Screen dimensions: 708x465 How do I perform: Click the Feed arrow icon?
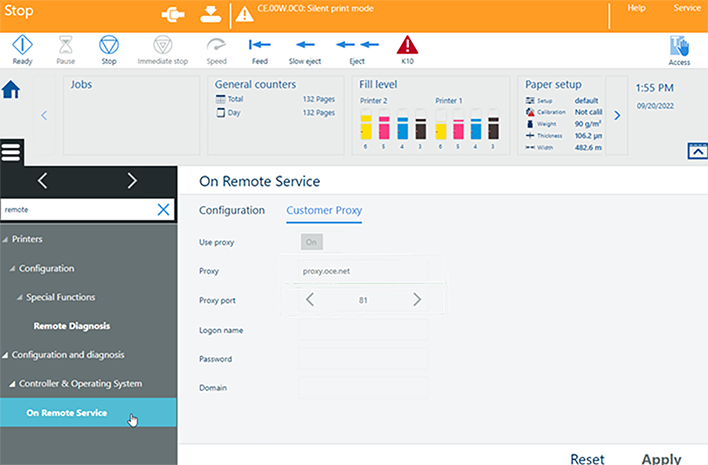point(260,45)
